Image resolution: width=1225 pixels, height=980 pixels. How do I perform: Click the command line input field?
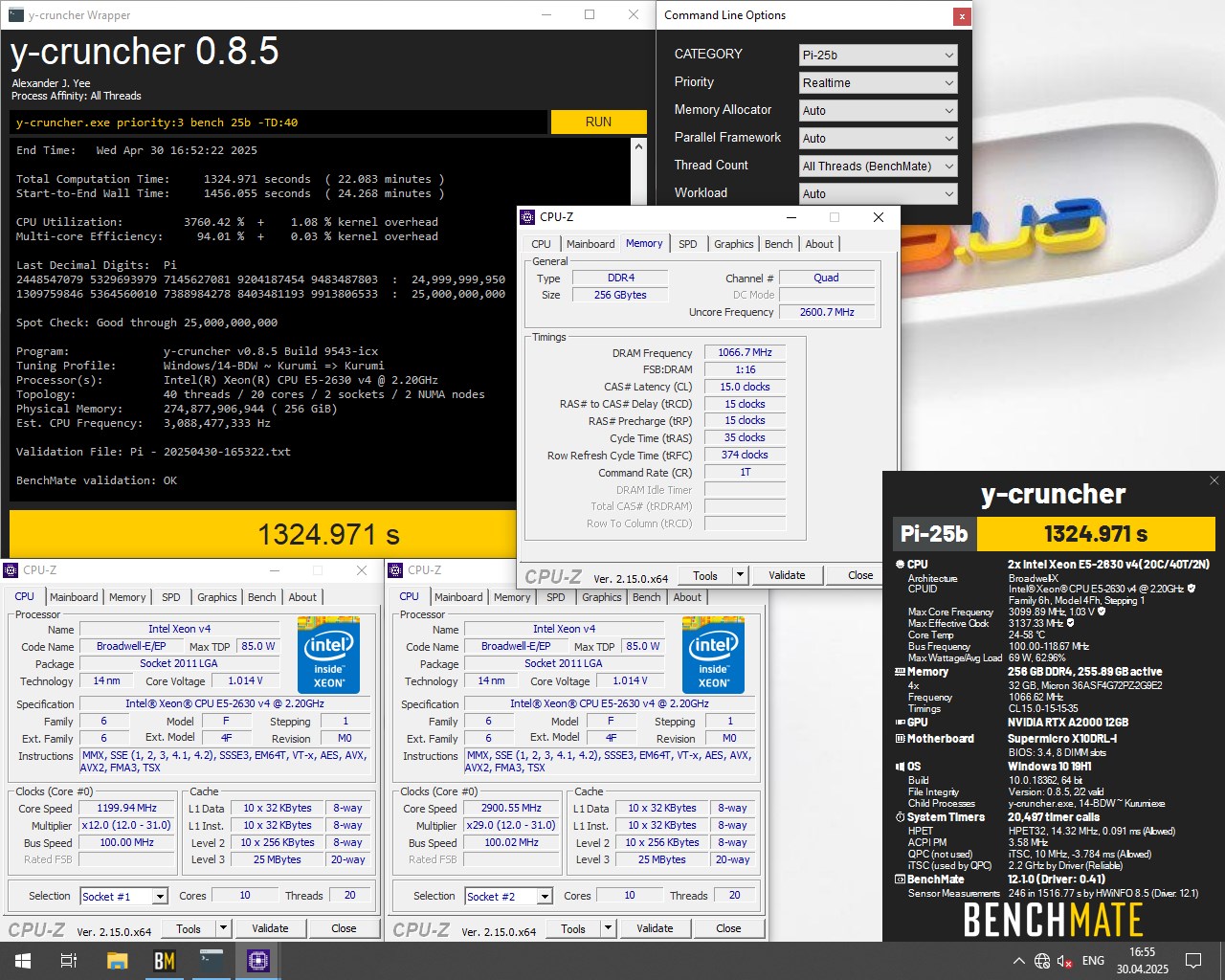[x=279, y=122]
